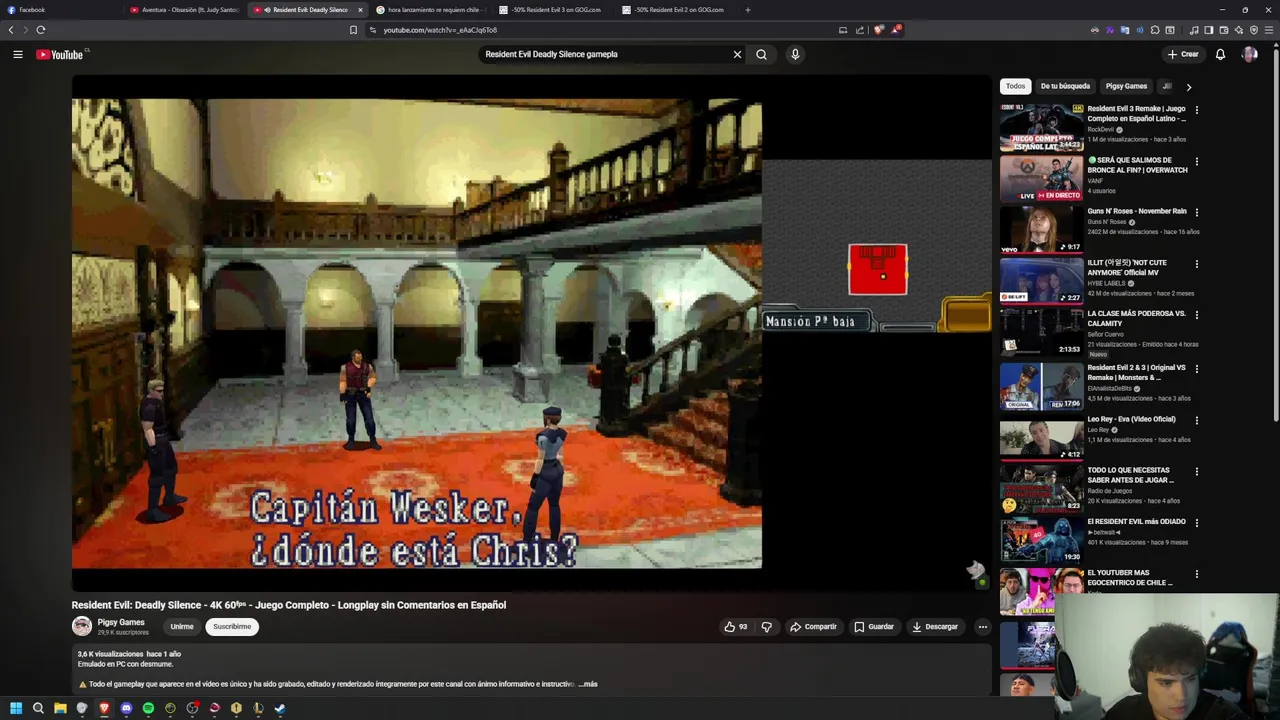Switch to the re requiem chile search tab
Screen dimensions: 1280x720
pos(432,10)
